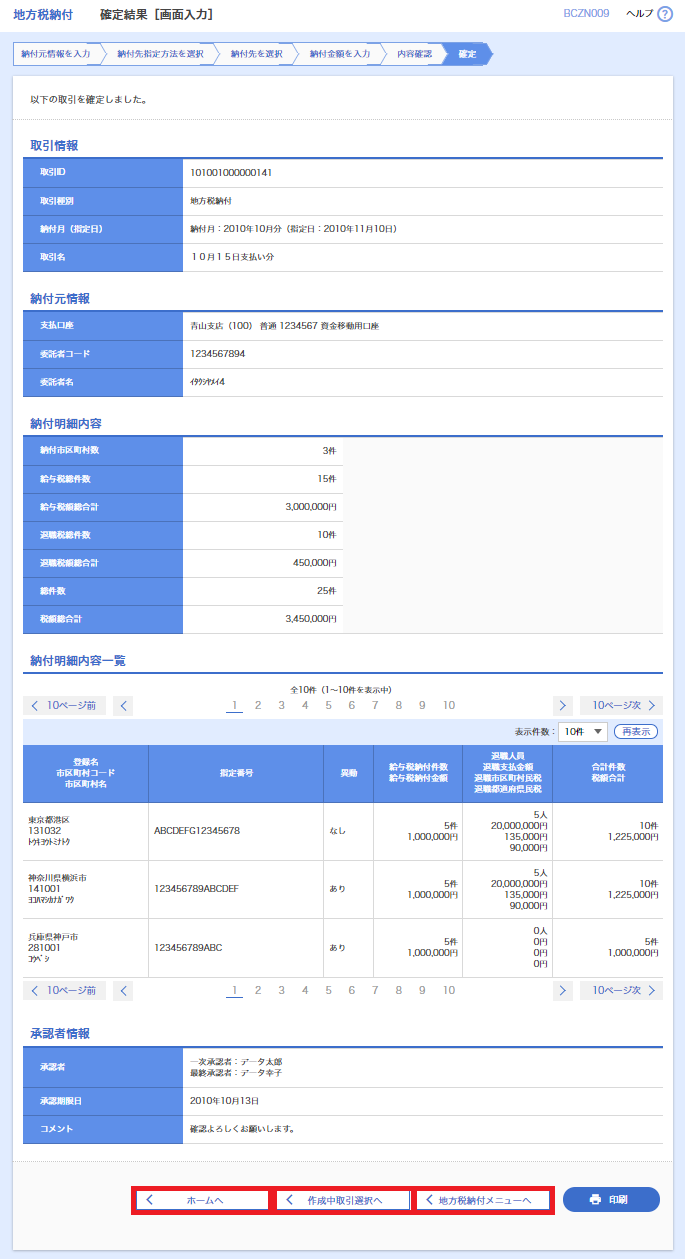Image resolution: width=685 pixels, height=1259 pixels.
Task: Click the 合計件数 税額合計 column header
Action: pyautogui.click(x=608, y=773)
